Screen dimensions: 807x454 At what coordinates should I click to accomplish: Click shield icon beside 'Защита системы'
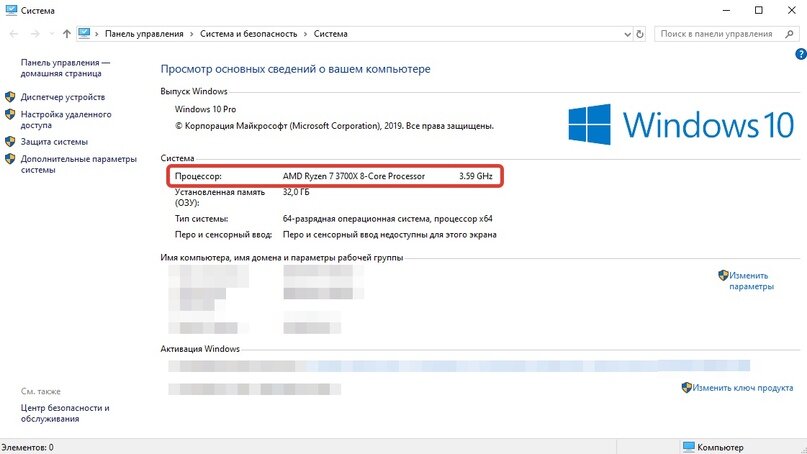tap(10, 142)
